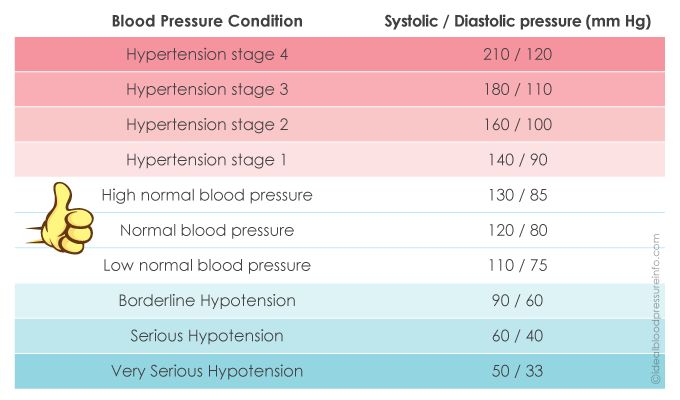Click the Serious Hypotension 60 / 40 value
This screenshot has width=680, height=400.
[x=519, y=336]
